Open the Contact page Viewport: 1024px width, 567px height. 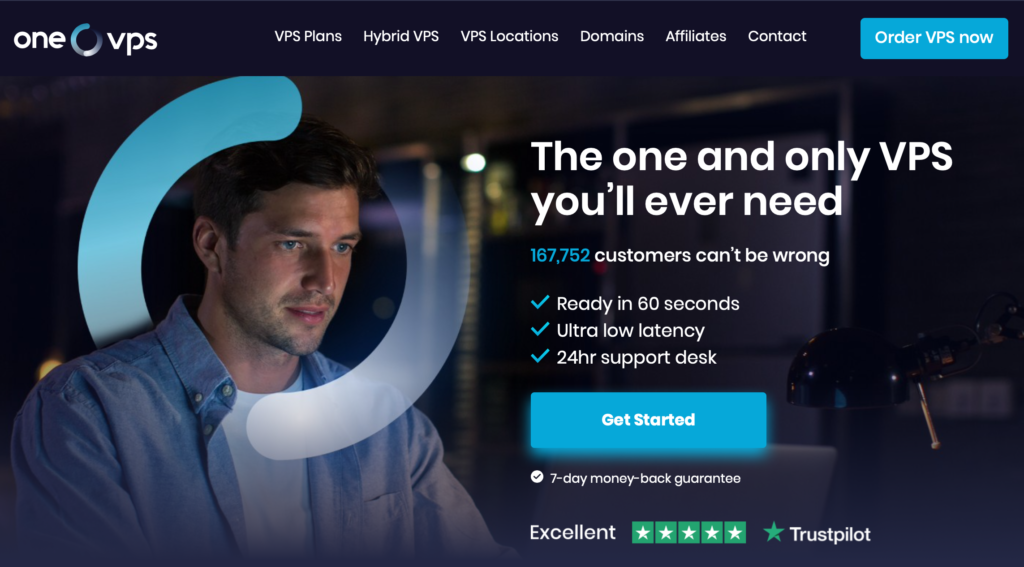coord(777,37)
